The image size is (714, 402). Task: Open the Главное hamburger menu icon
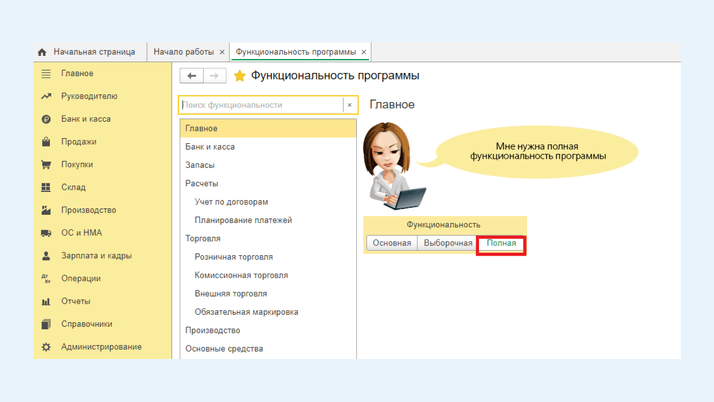46,73
